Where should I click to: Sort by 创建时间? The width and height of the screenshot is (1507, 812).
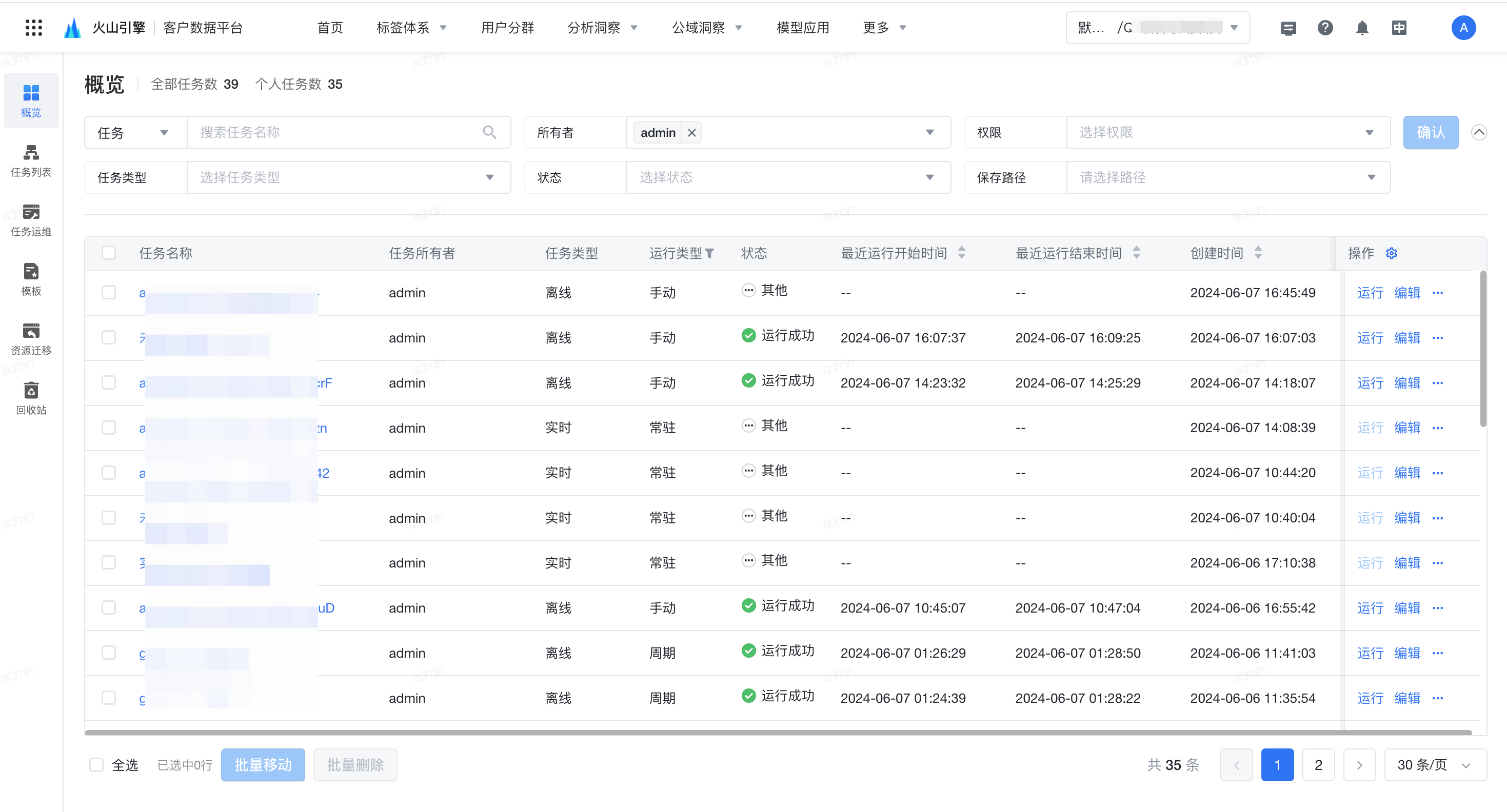(1258, 253)
